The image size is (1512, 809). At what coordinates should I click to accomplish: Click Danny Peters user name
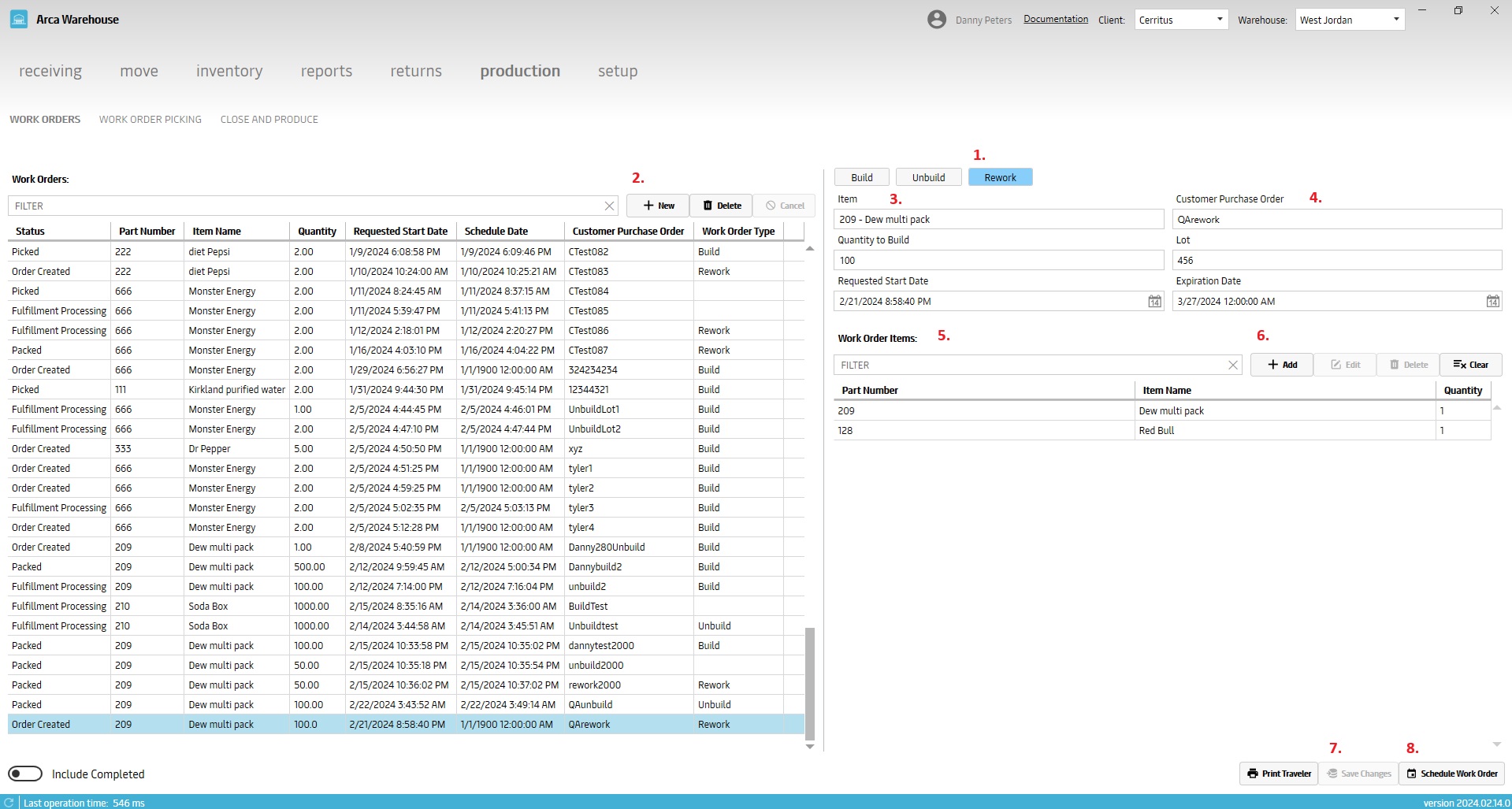click(x=983, y=20)
